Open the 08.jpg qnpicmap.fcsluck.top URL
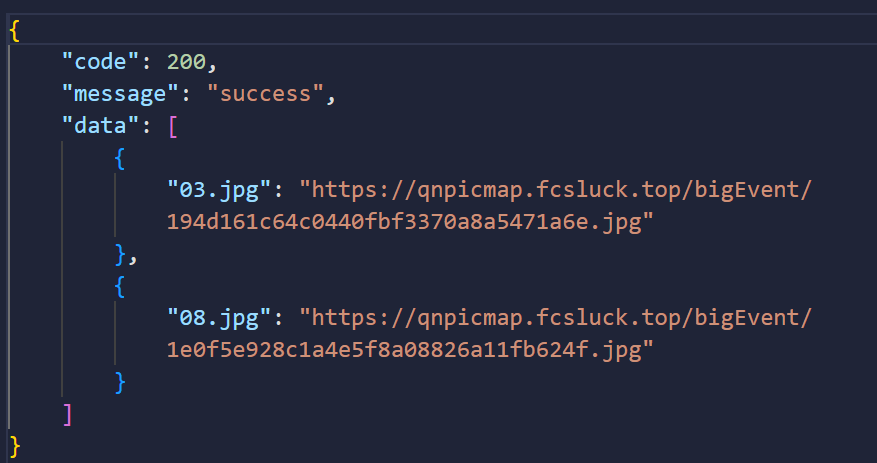Screen dimensions: 877x463 561,318
